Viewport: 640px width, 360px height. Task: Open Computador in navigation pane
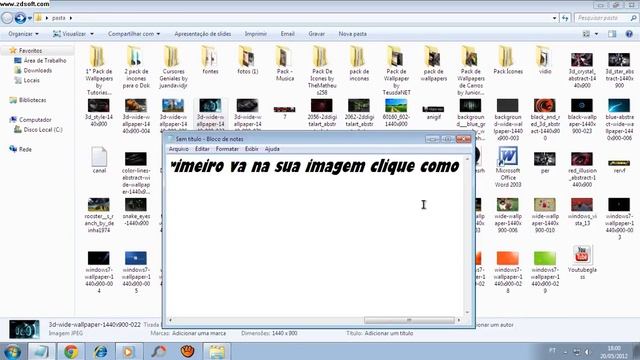click(35, 120)
